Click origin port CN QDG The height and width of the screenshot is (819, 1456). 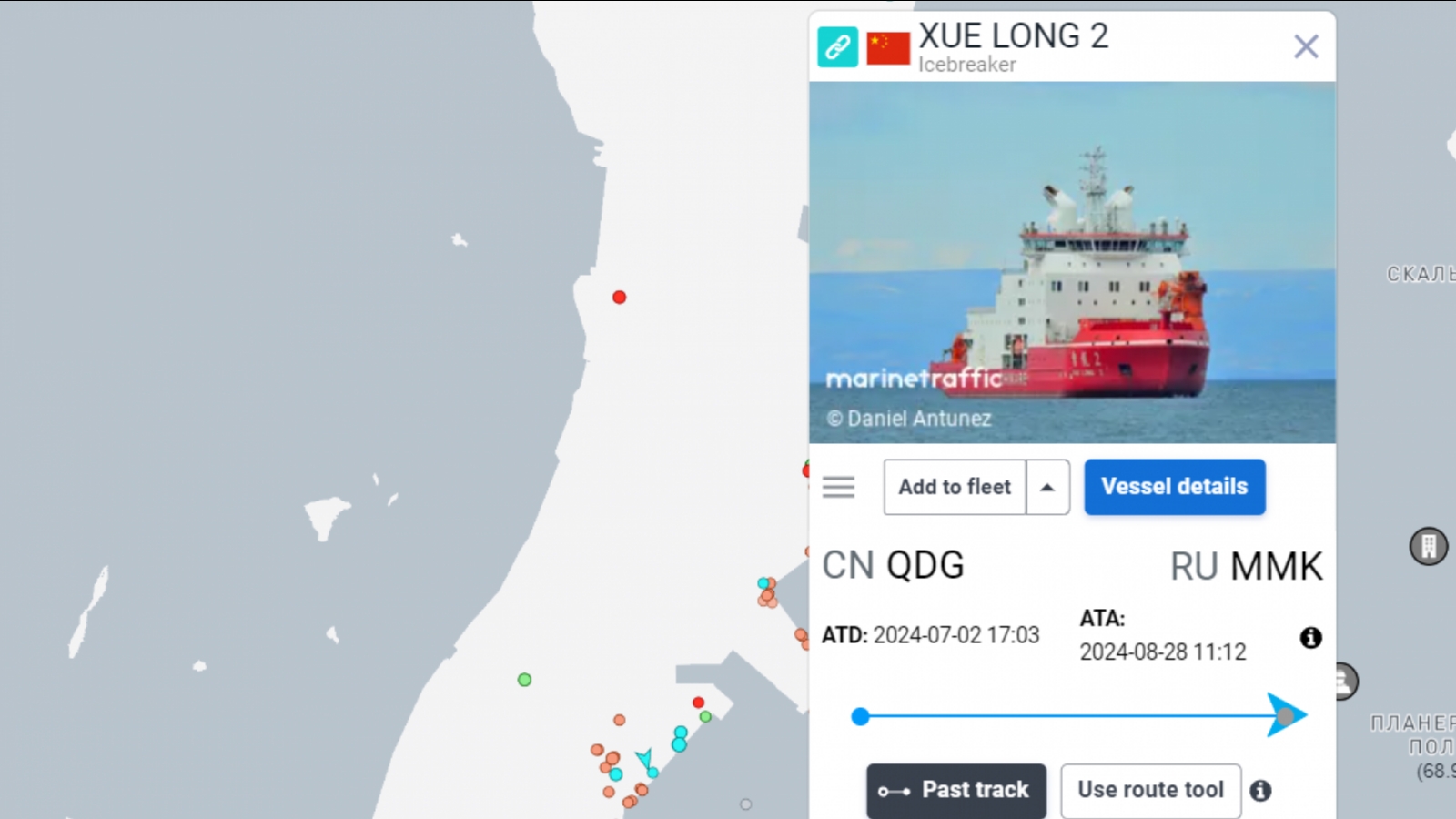click(x=893, y=565)
